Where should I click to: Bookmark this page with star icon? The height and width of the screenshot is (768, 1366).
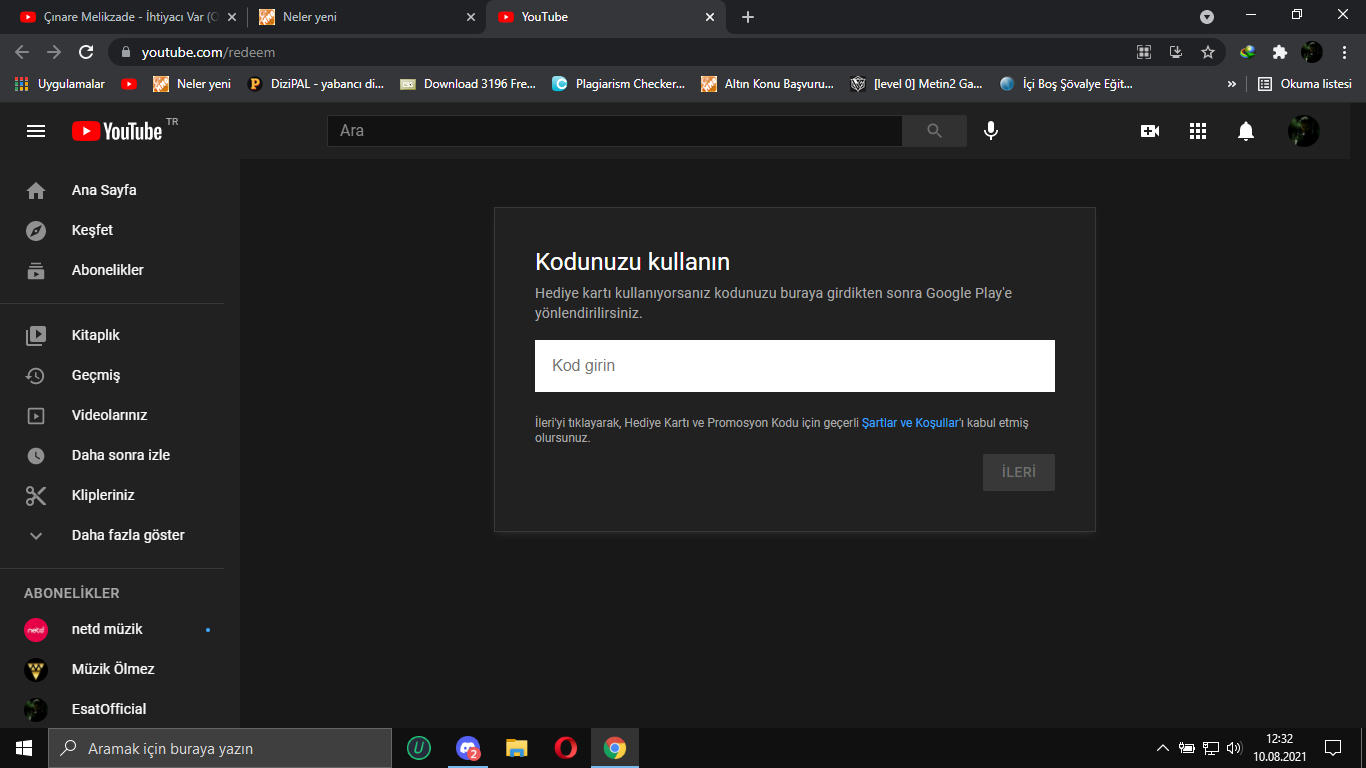click(x=1208, y=52)
